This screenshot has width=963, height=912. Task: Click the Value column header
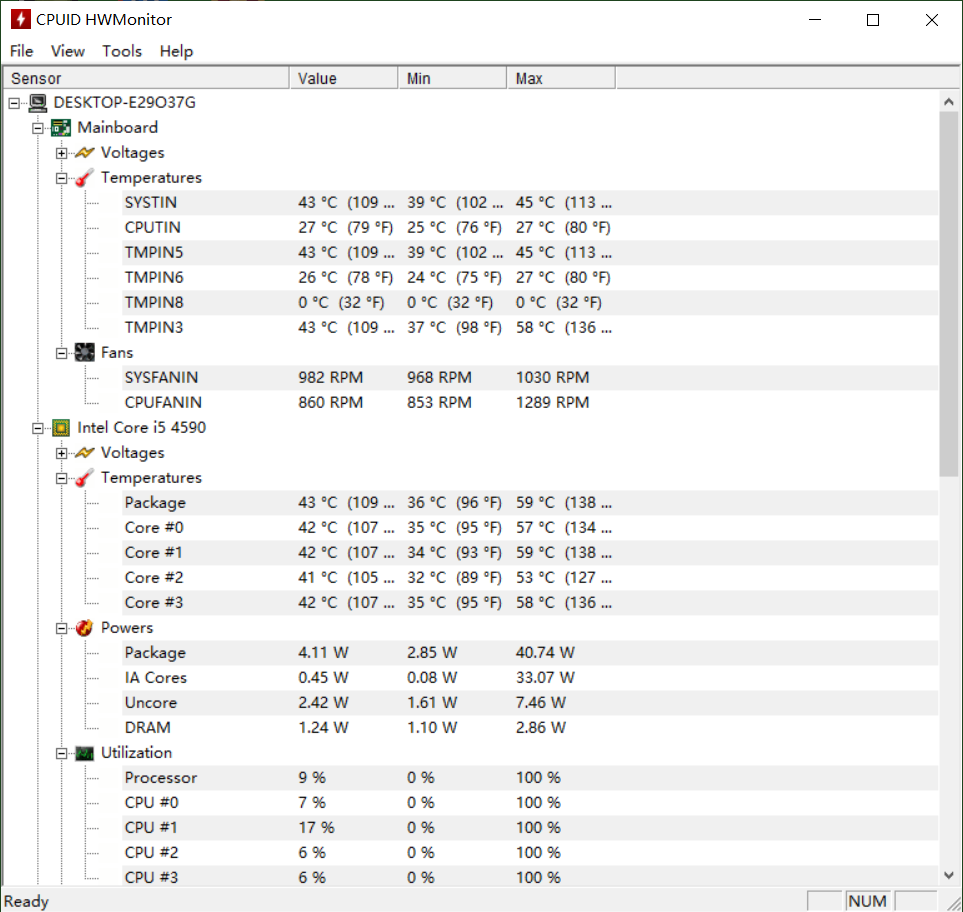point(343,79)
